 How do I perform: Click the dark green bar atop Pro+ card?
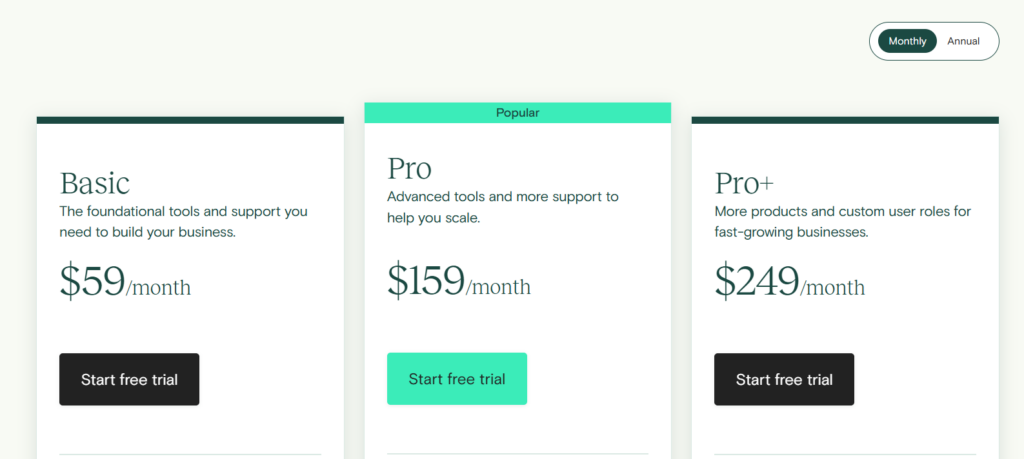click(x=845, y=120)
